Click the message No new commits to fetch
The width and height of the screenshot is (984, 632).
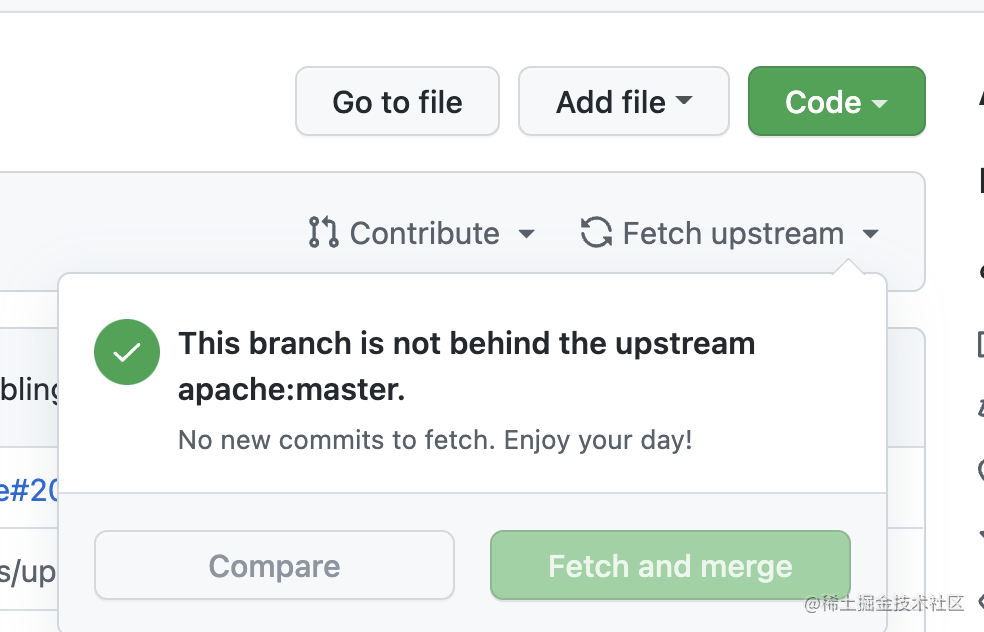[x=434, y=440]
